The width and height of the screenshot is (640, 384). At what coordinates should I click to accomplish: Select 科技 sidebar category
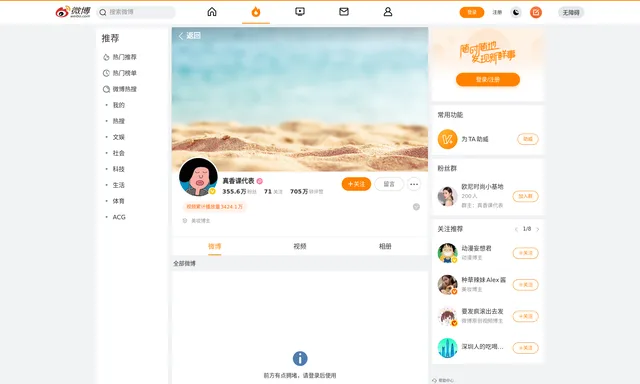coord(119,169)
